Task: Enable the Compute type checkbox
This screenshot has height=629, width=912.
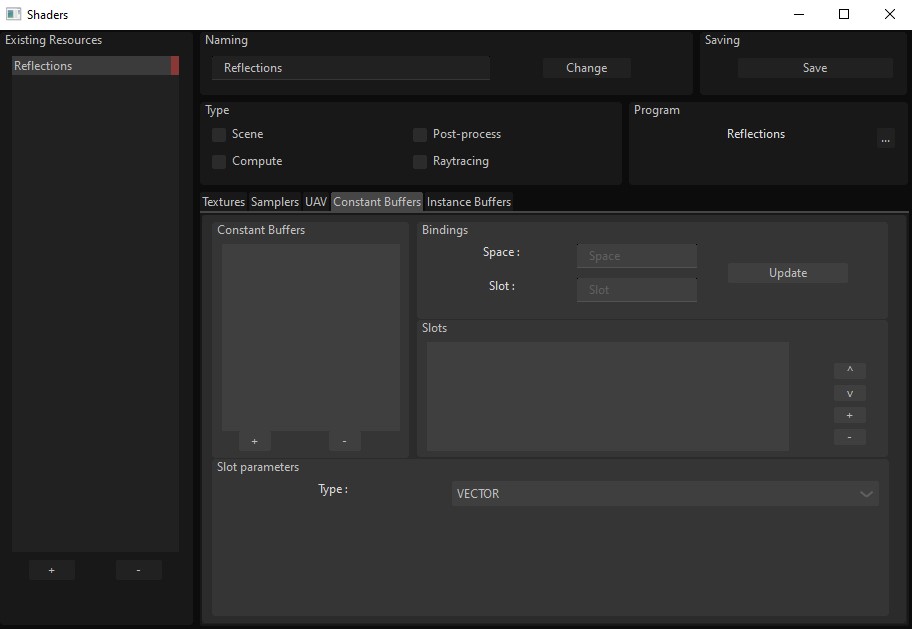Action: (x=219, y=162)
